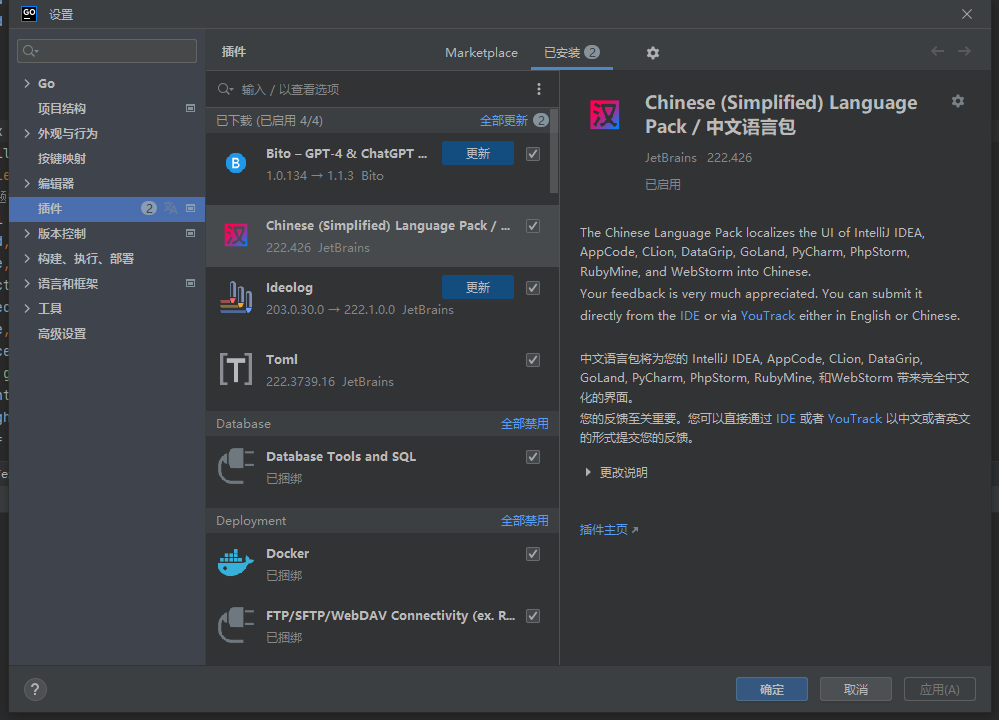
Task: Expand the Go settings section
Action: click(26, 83)
